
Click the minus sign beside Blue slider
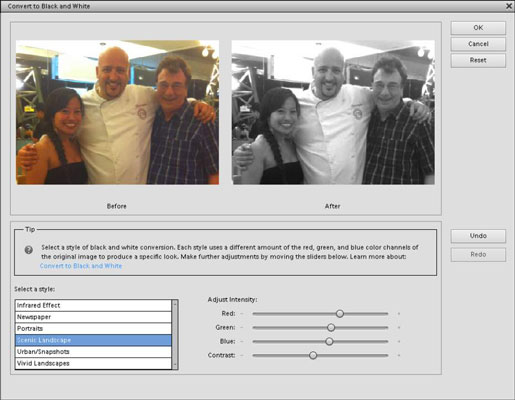pyautogui.click(x=242, y=342)
